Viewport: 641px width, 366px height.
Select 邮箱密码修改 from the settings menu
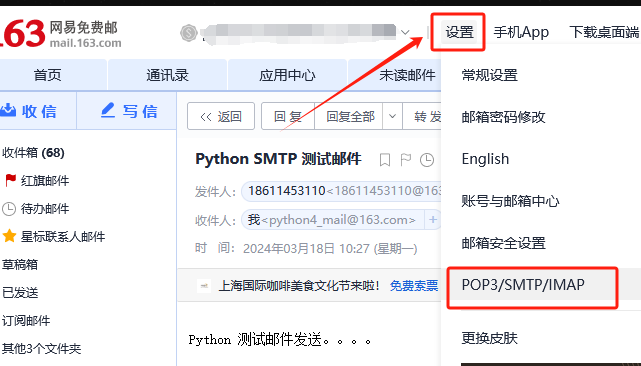(x=504, y=117)
